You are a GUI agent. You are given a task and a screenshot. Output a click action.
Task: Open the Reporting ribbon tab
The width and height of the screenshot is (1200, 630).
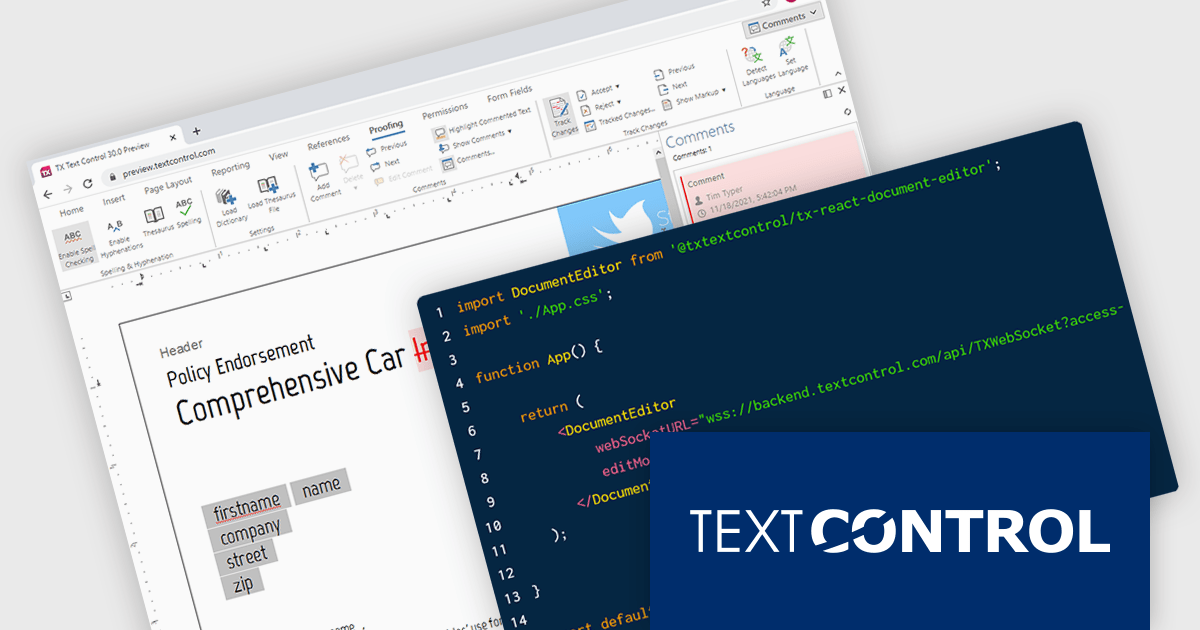pos(230,169)
